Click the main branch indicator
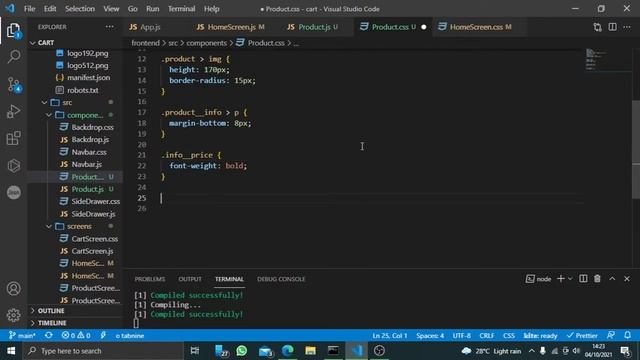Screen dimensions: 640x360 pyautogui.click(x=22, y=336)
